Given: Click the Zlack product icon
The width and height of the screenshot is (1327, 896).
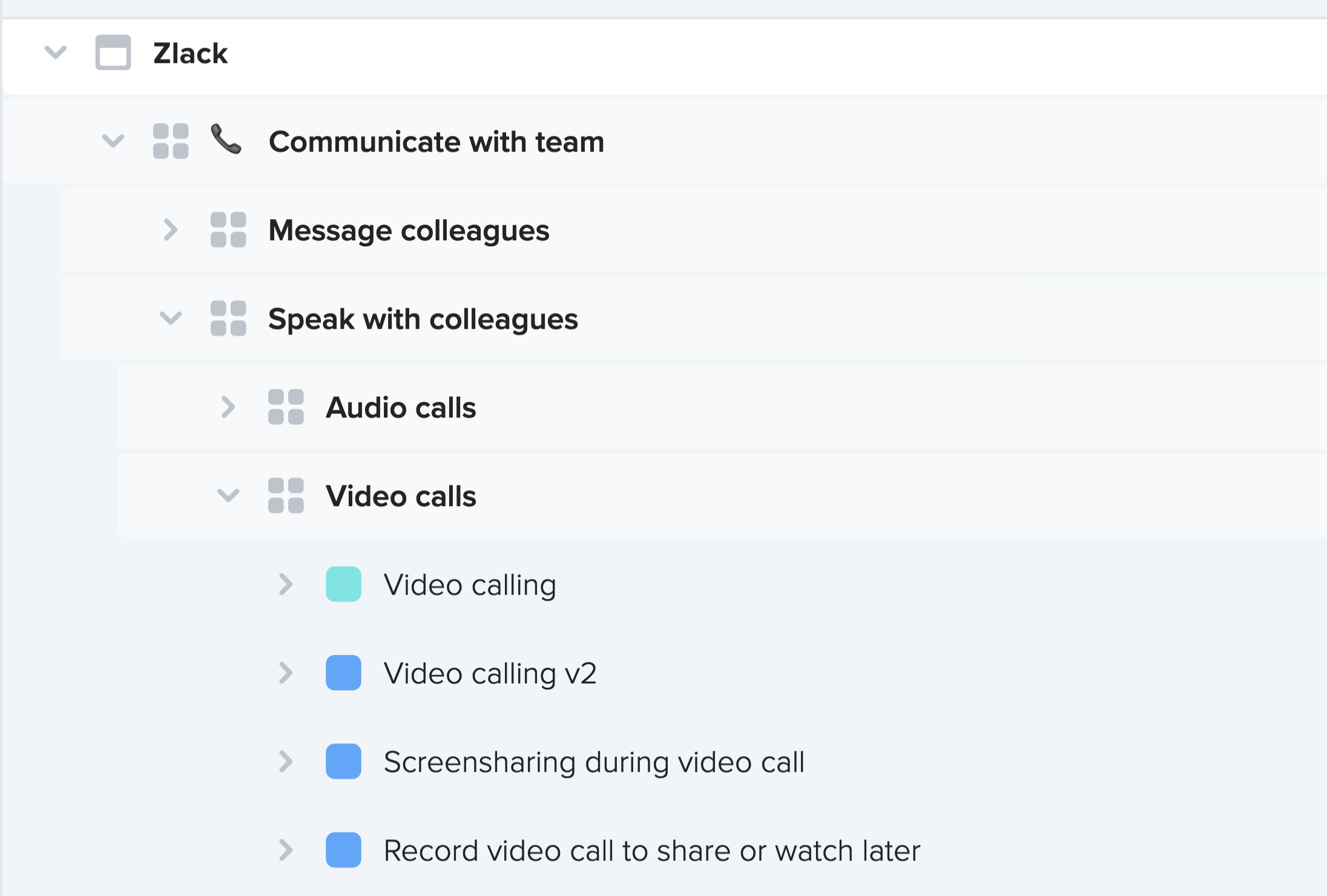Looking at the screenshot, I should click(x=113, y=53).
